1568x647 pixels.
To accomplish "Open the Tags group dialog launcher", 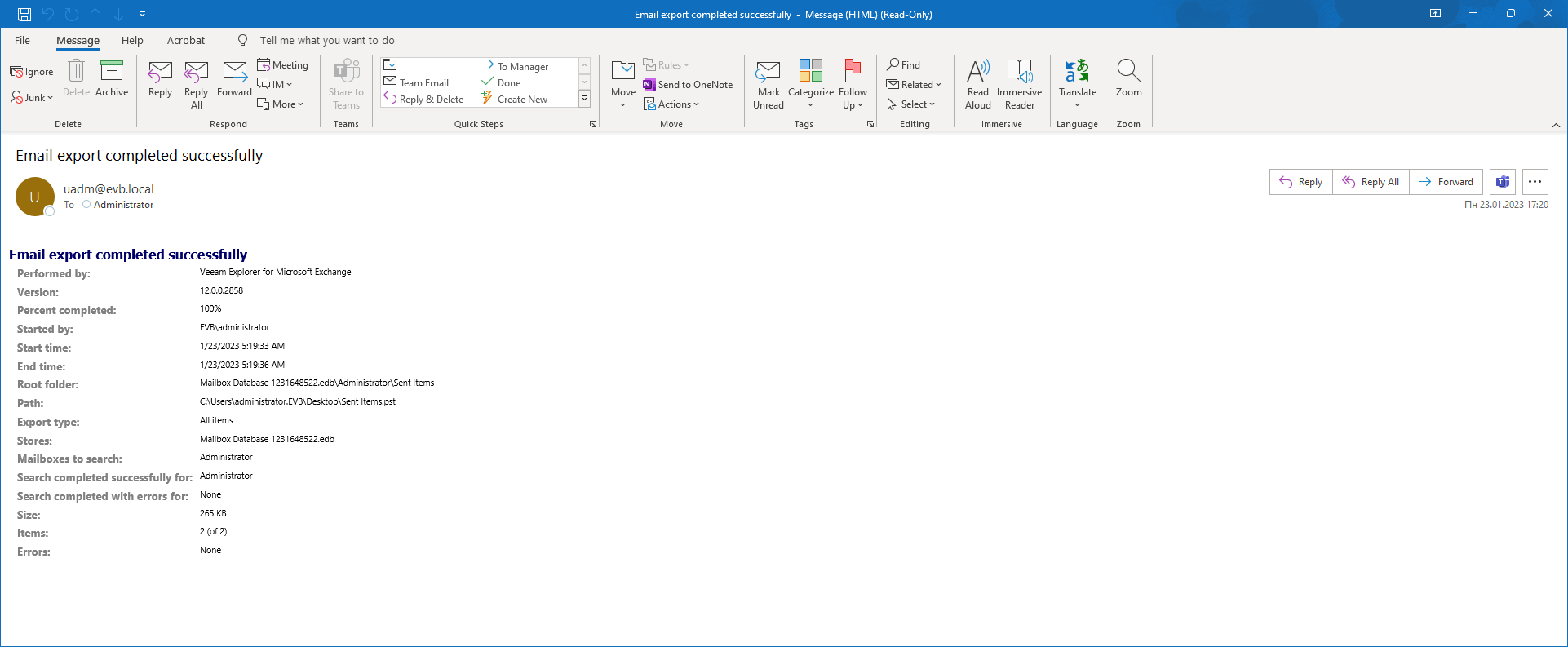I will [870, 124].
